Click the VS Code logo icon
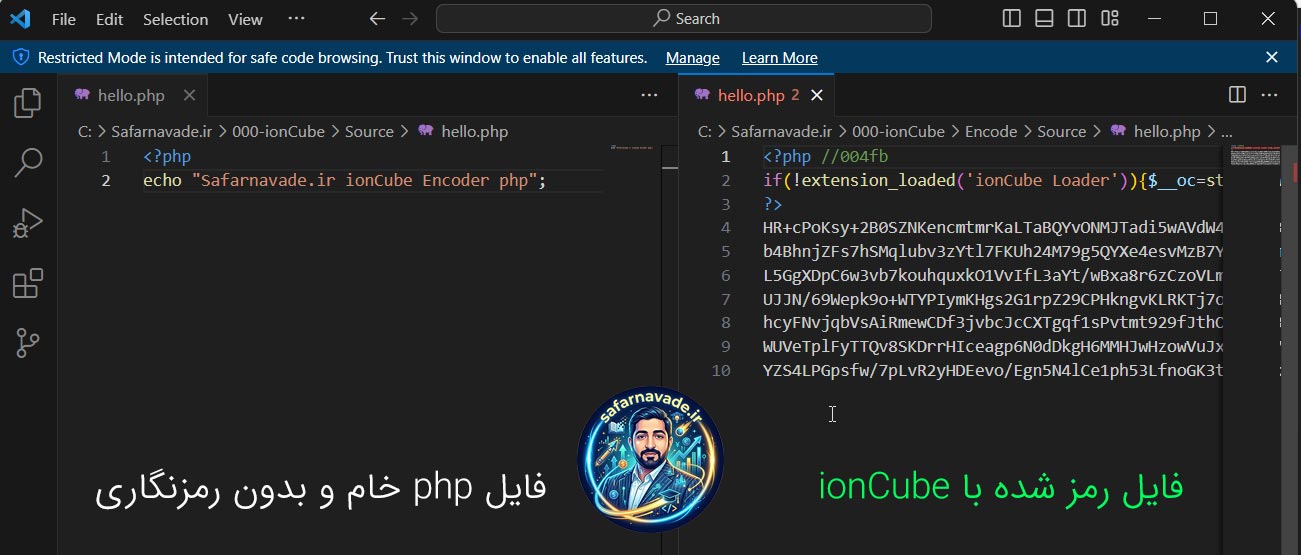The height and width of the screenshot is (555, 1301). click(20, 18)
